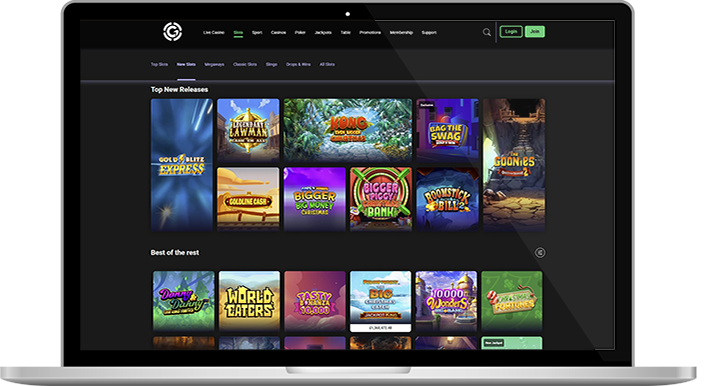
Task: Show the All Slots tab
Action: click(x=327, y=64)
